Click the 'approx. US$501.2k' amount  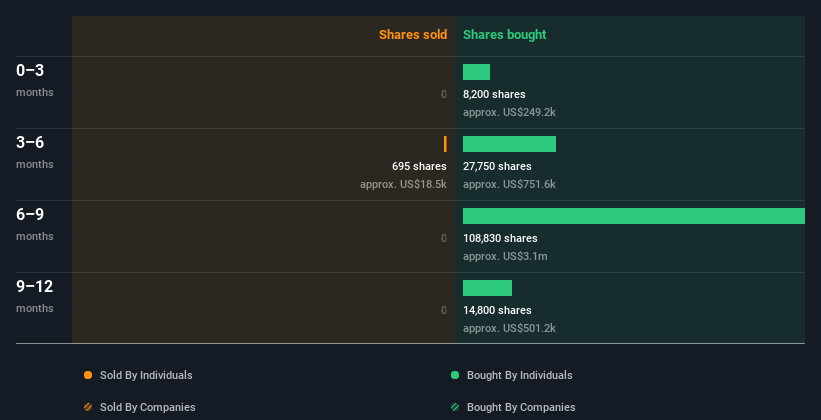click(x=509, y=328)
